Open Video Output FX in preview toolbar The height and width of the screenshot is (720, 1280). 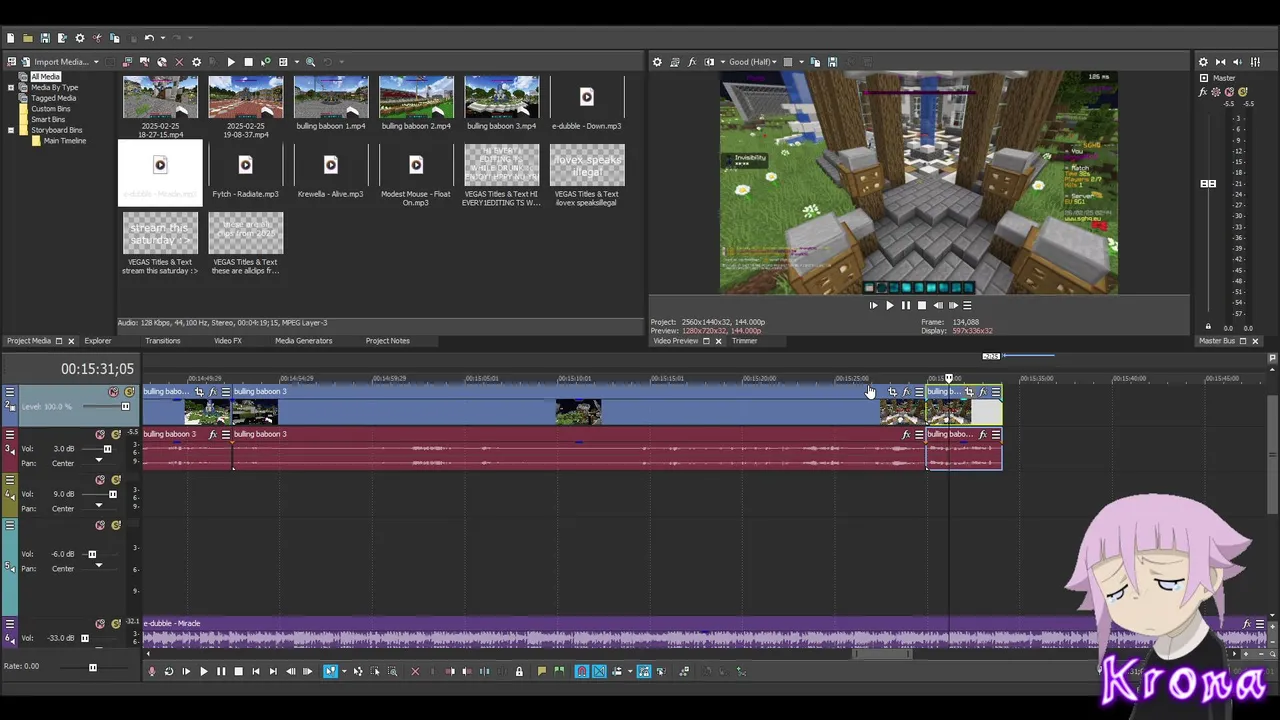692,62
